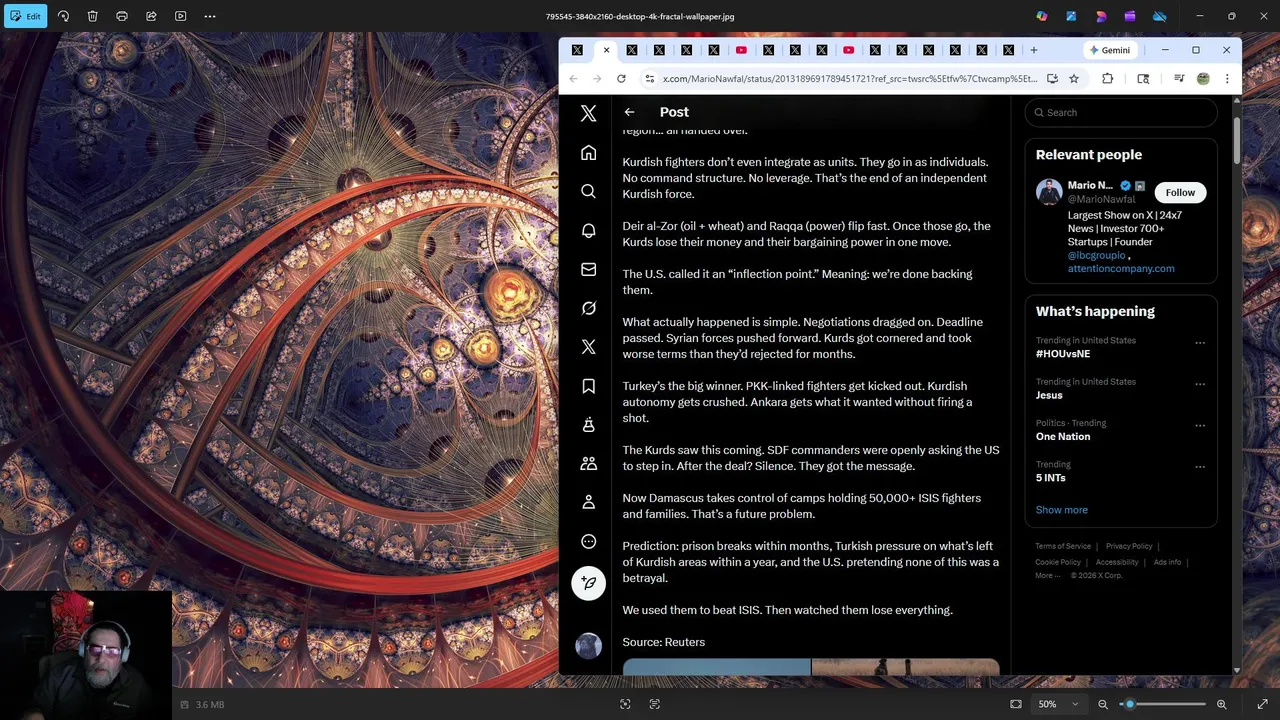Open the Grok icon in X sidebar

pos(588,308)
